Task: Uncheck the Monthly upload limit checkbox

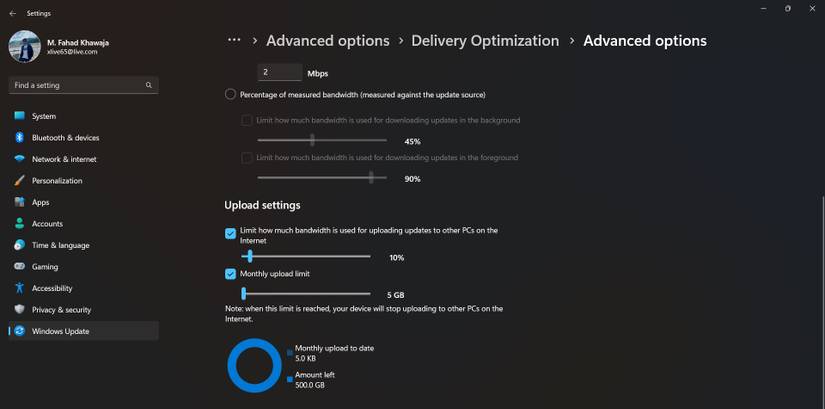Action: (x=231, y=273)
